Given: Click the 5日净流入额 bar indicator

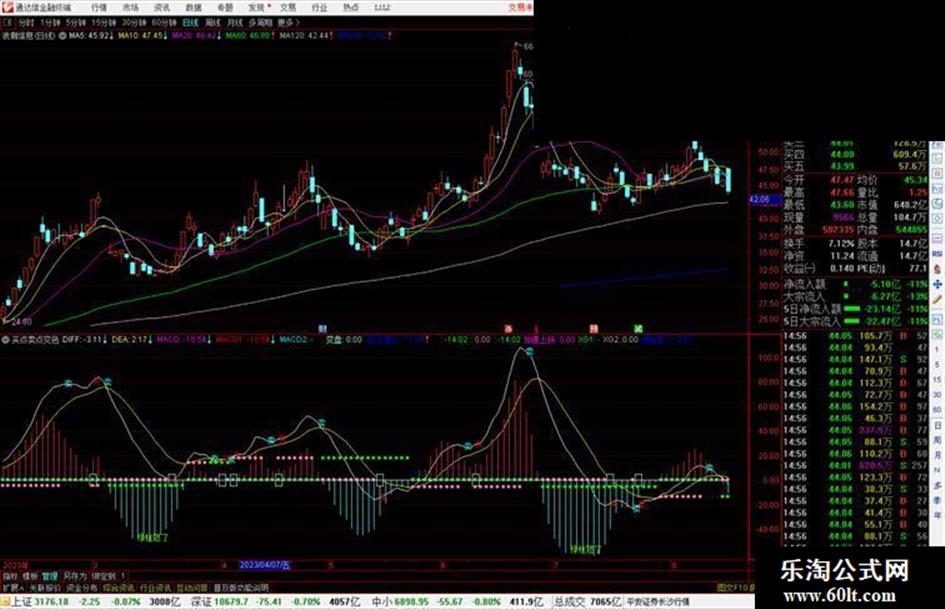Looking at the screenshot, I should (x=852, y=309).
